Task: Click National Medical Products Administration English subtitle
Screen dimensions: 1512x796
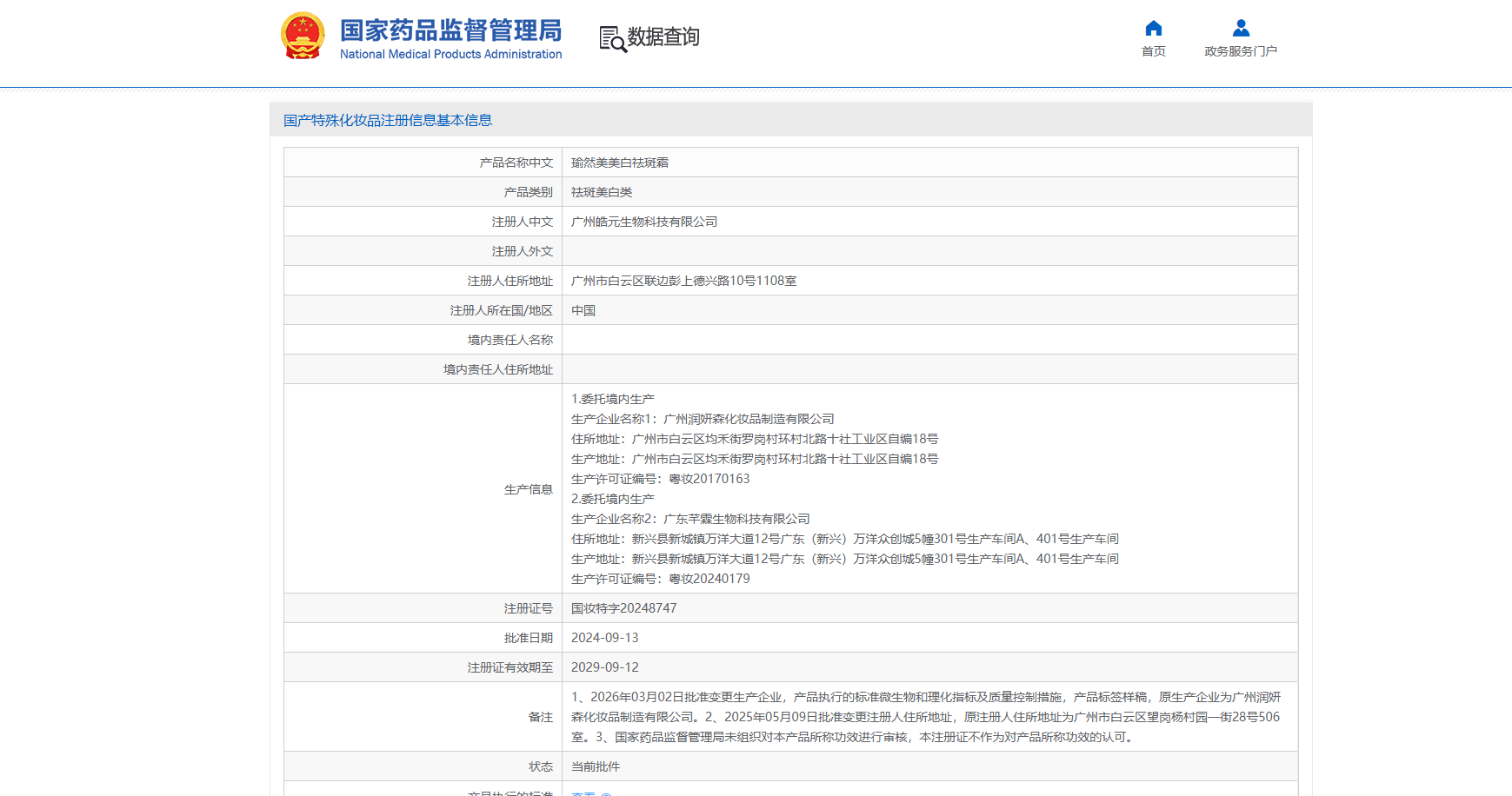Action: pyautogui.click(x=450, y=54)
